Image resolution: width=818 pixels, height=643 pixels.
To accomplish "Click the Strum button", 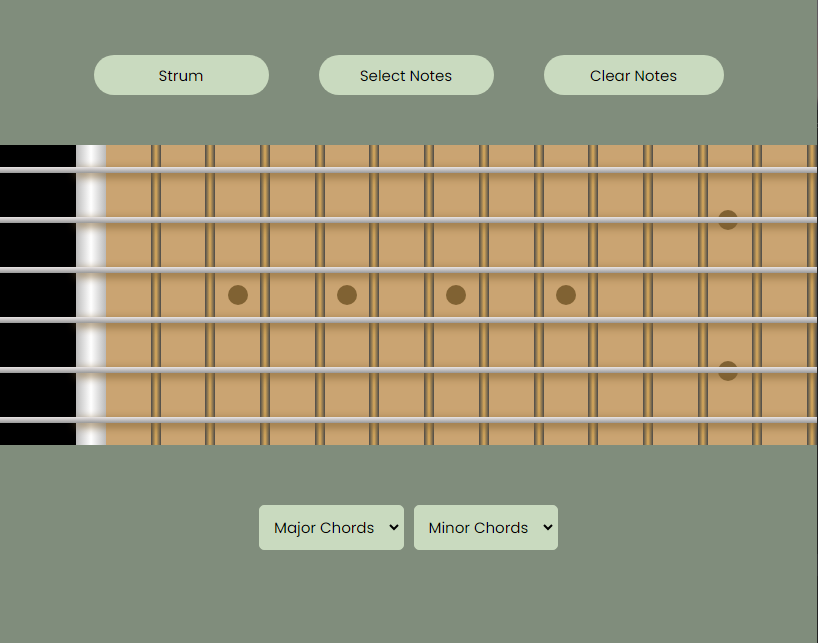I will [x=181, y=75].
